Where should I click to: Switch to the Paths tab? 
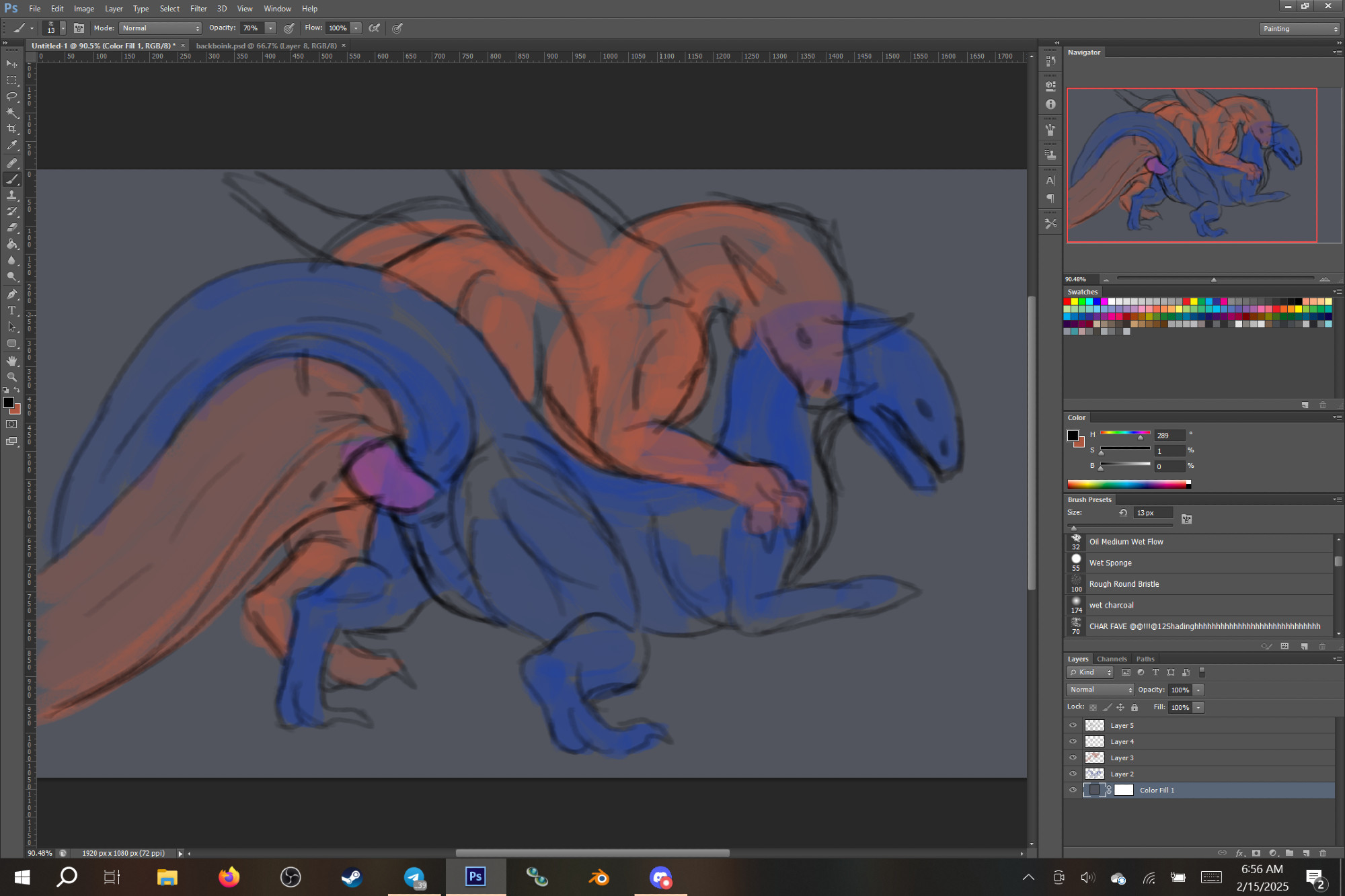pos(1145,659)
